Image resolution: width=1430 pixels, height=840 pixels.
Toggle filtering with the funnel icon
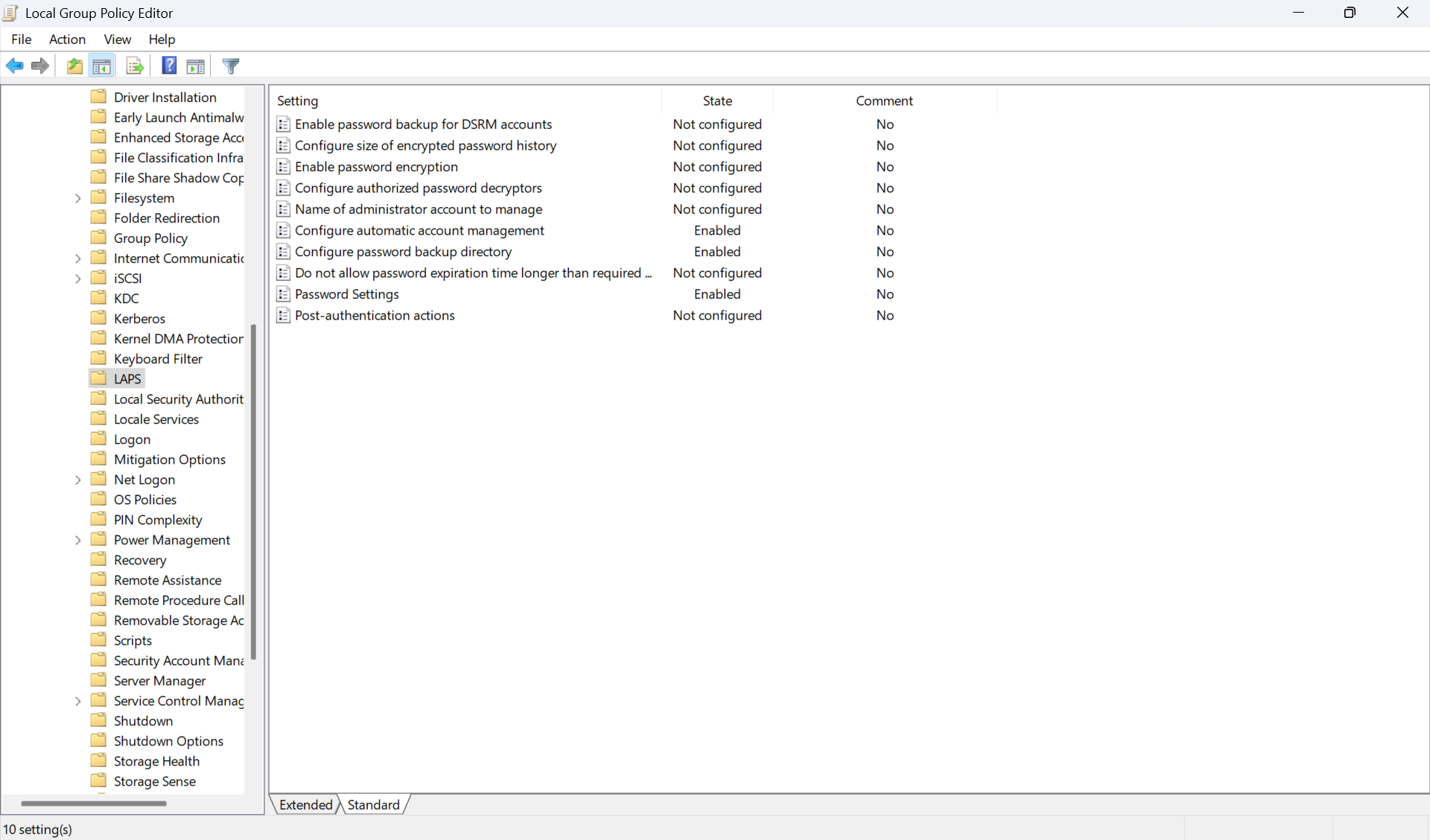(x=231, y=66)
